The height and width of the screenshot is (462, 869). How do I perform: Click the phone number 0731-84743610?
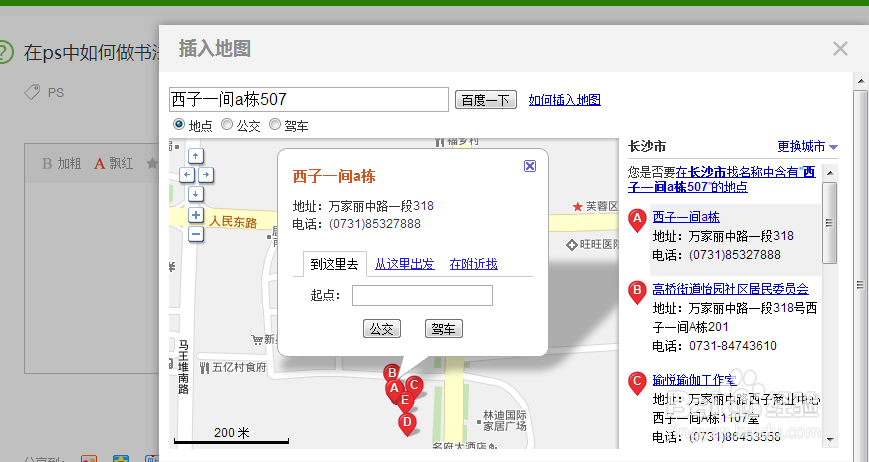pyautogui.click(x=733, y=346)
